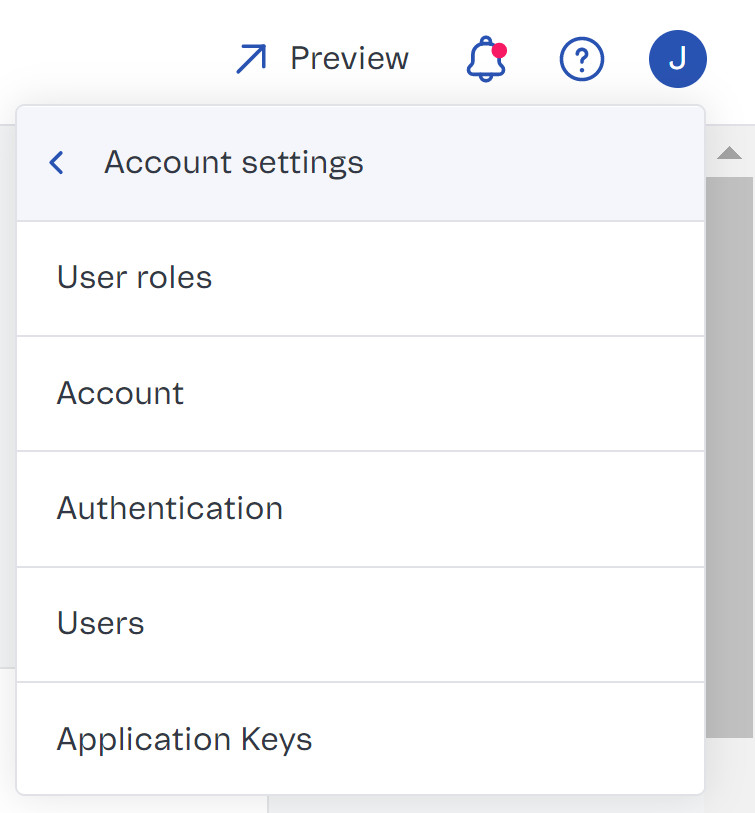
Task: Go to the Users menu item
Action: point(101,624)
